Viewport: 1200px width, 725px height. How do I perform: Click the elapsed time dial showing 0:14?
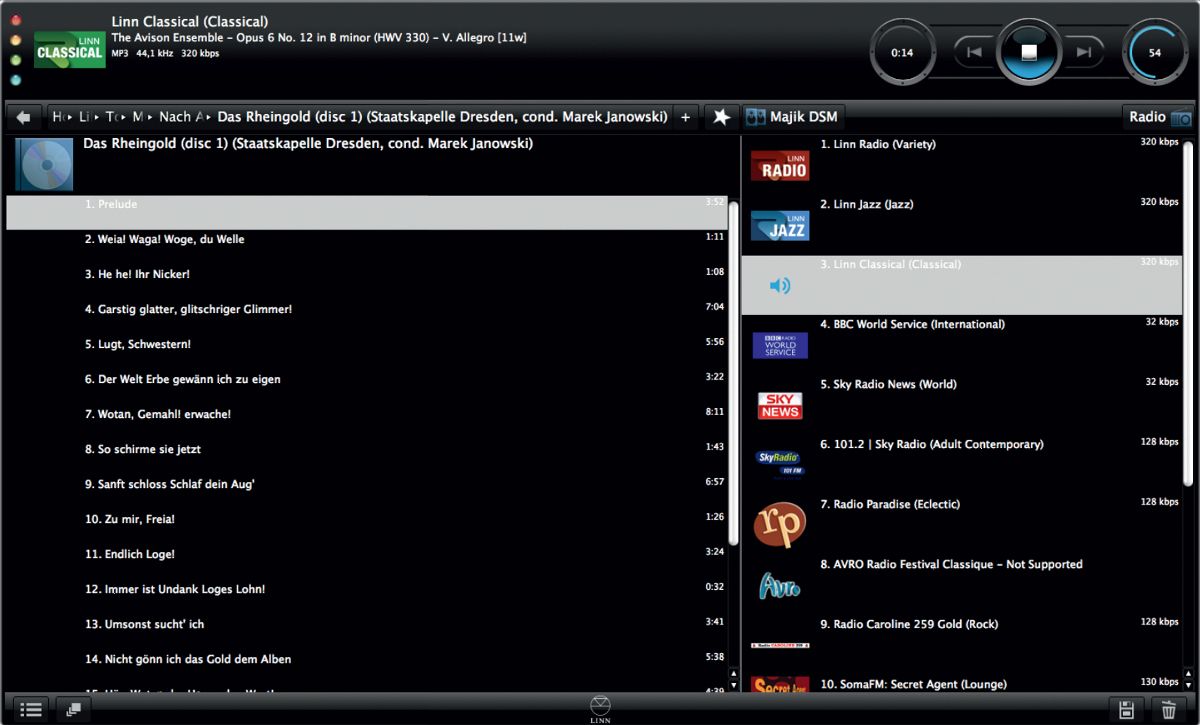pyautogui.click(x=902, y=52)
